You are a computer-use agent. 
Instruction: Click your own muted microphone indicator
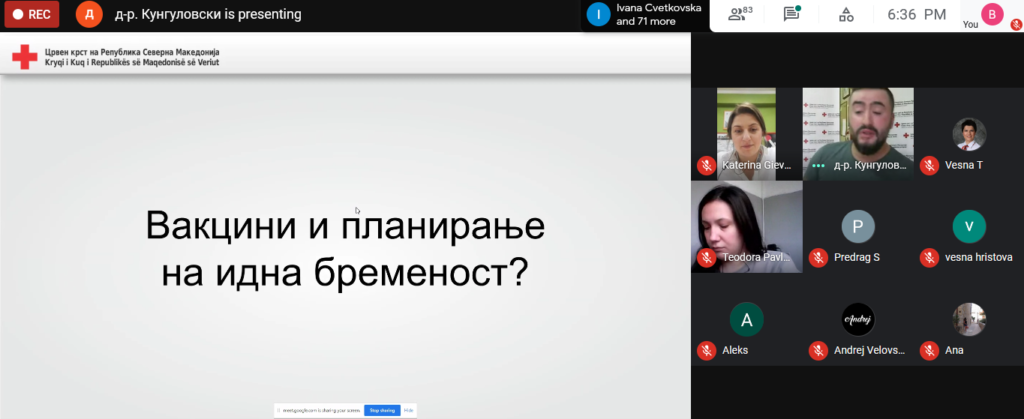tap(1016, 24)
